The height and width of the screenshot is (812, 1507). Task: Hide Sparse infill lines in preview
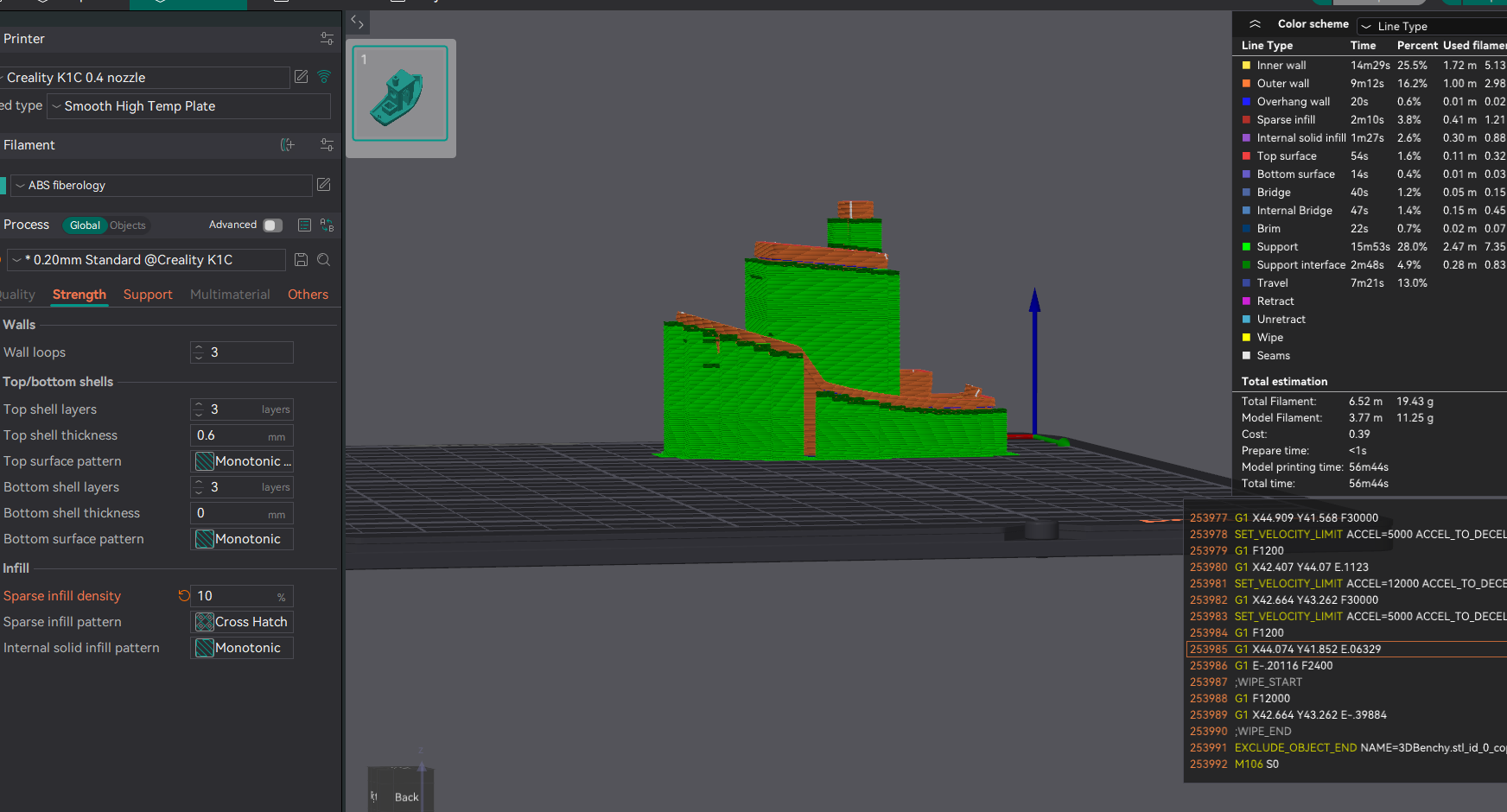coord(1246,120)
